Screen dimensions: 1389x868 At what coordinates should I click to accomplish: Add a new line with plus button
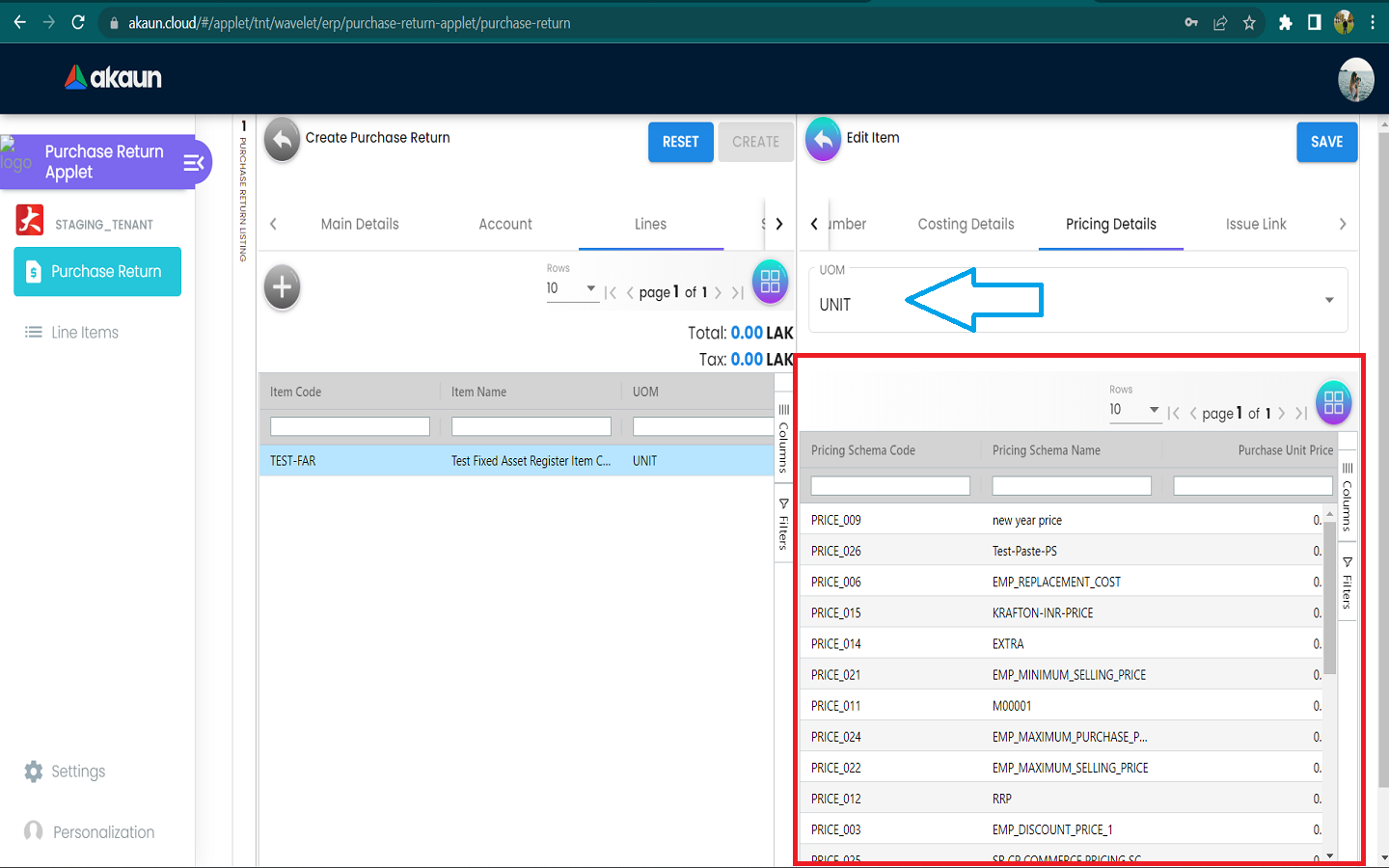(x=282, y=287)
